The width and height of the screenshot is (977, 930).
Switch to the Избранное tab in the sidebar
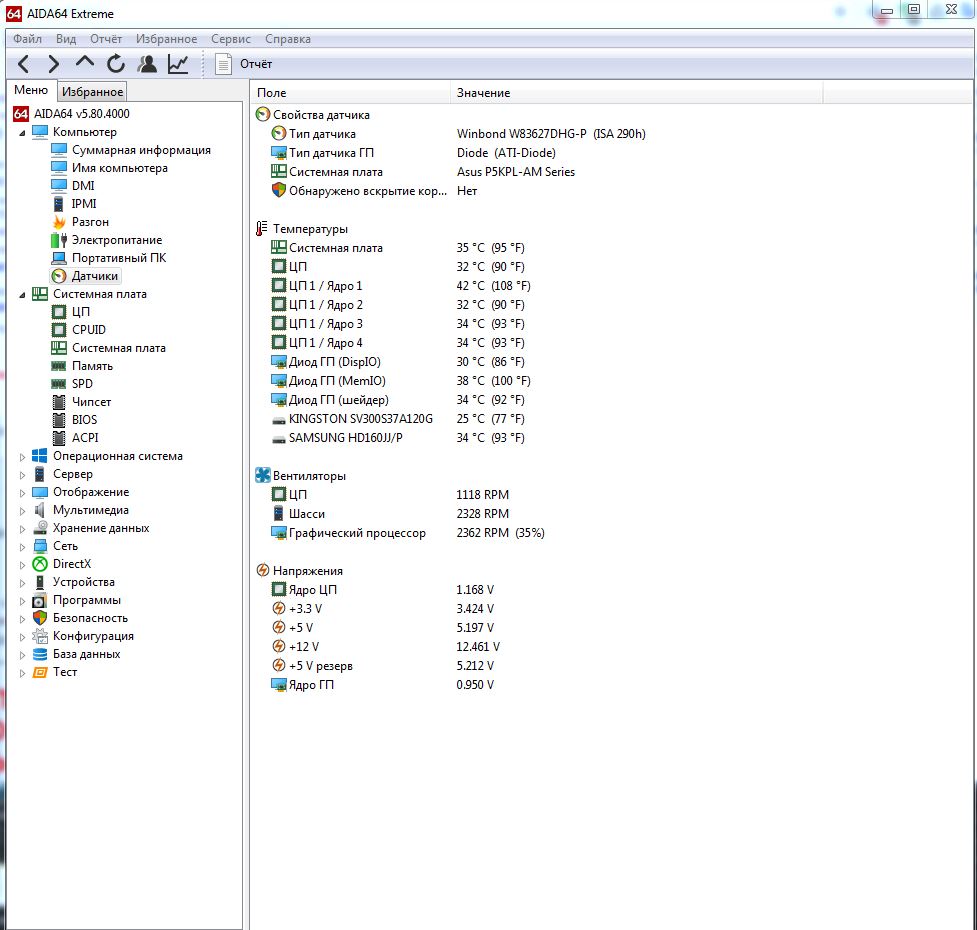pyautogui.click(x=92, y=92)
